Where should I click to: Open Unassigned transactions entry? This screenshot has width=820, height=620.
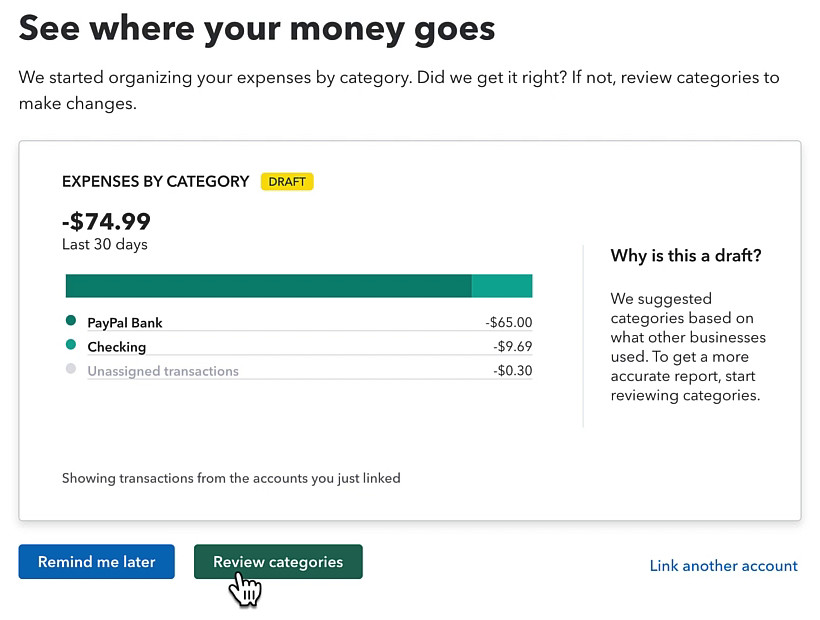(x=299, y=371)
